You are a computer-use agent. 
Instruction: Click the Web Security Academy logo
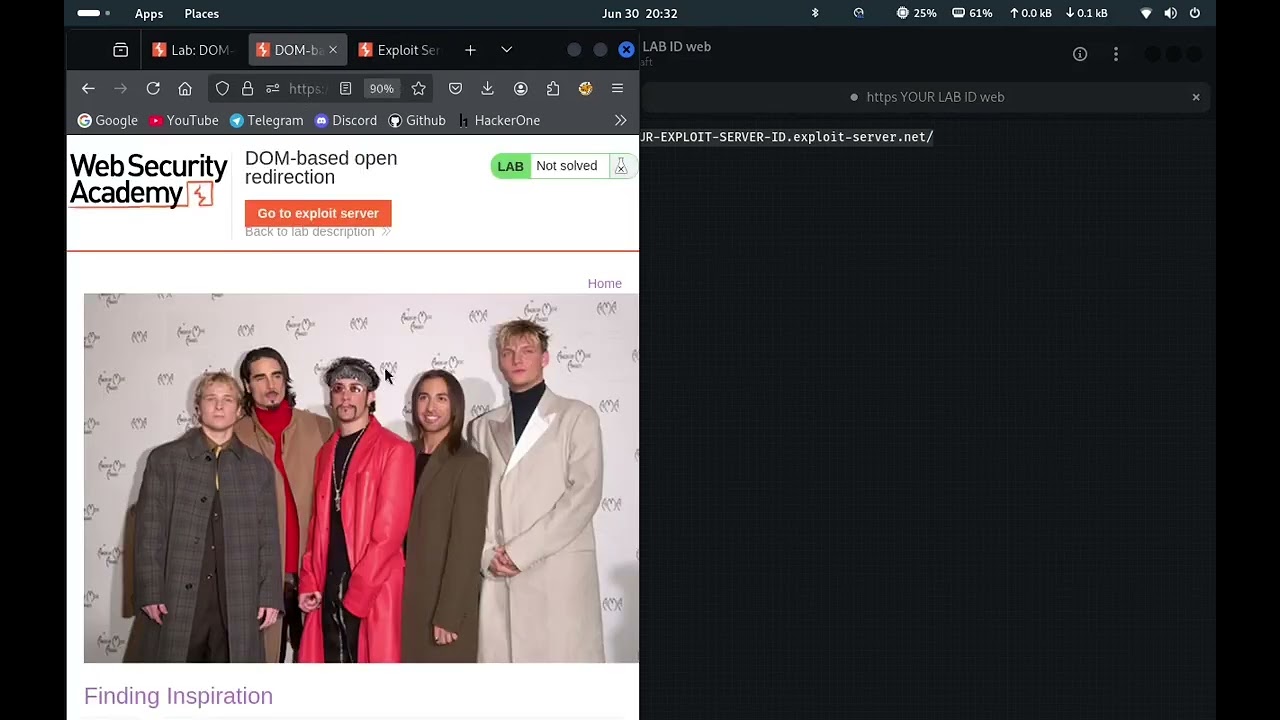[x=148, y=180]
